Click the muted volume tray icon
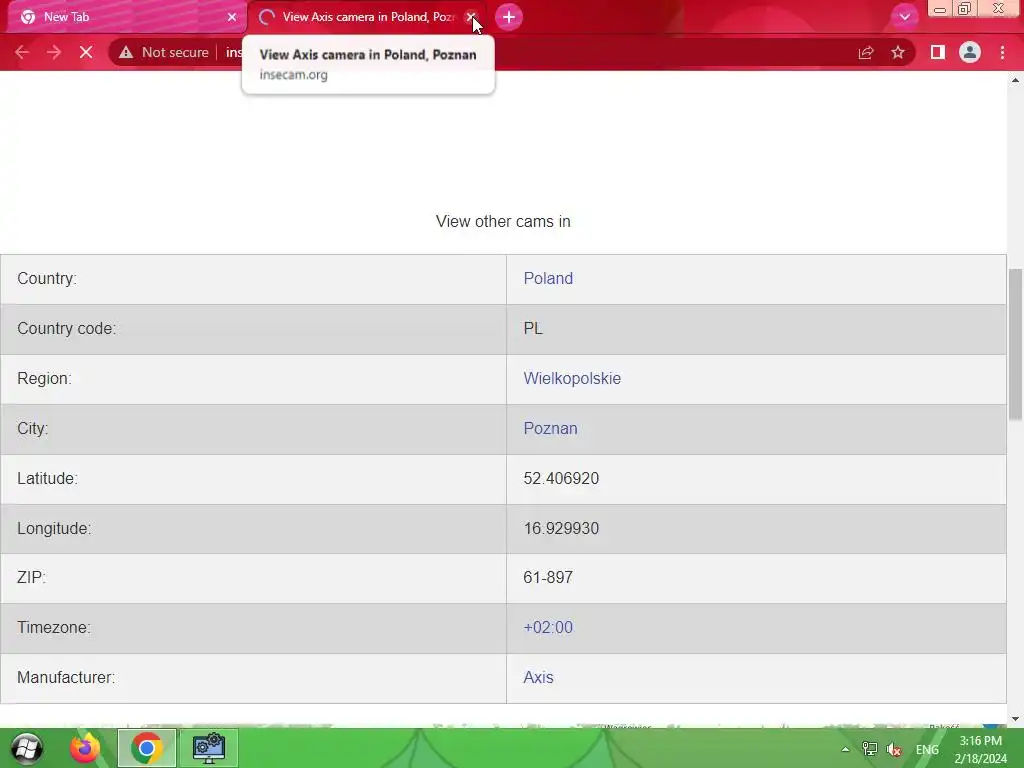The height and width of the screenshot is (768, 1024). [894, 750]
